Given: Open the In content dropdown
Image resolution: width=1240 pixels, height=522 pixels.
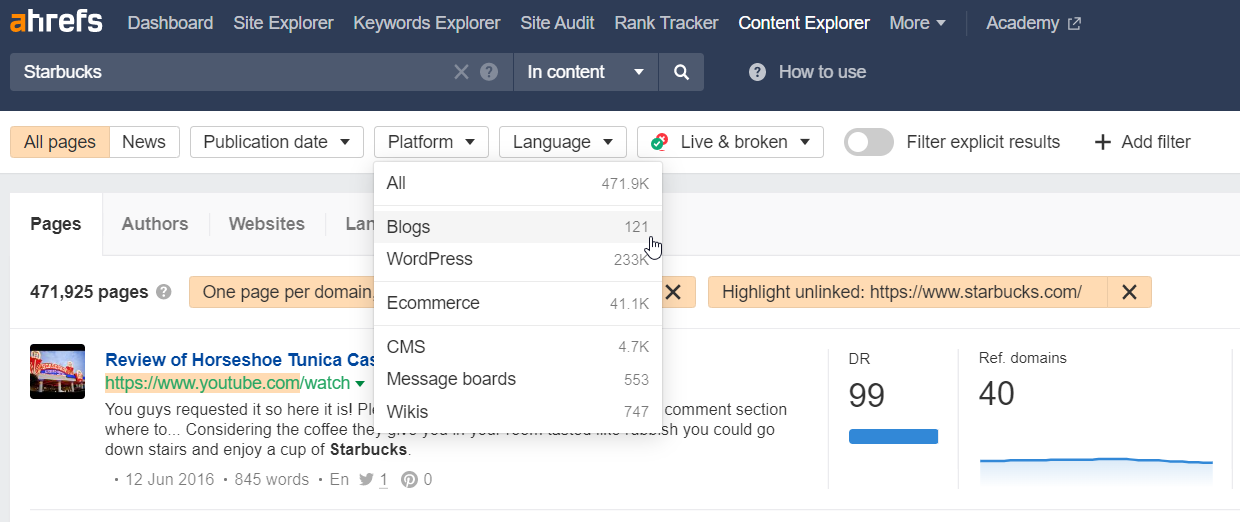Looking at the screenshot, I should [x=586, y=72].
